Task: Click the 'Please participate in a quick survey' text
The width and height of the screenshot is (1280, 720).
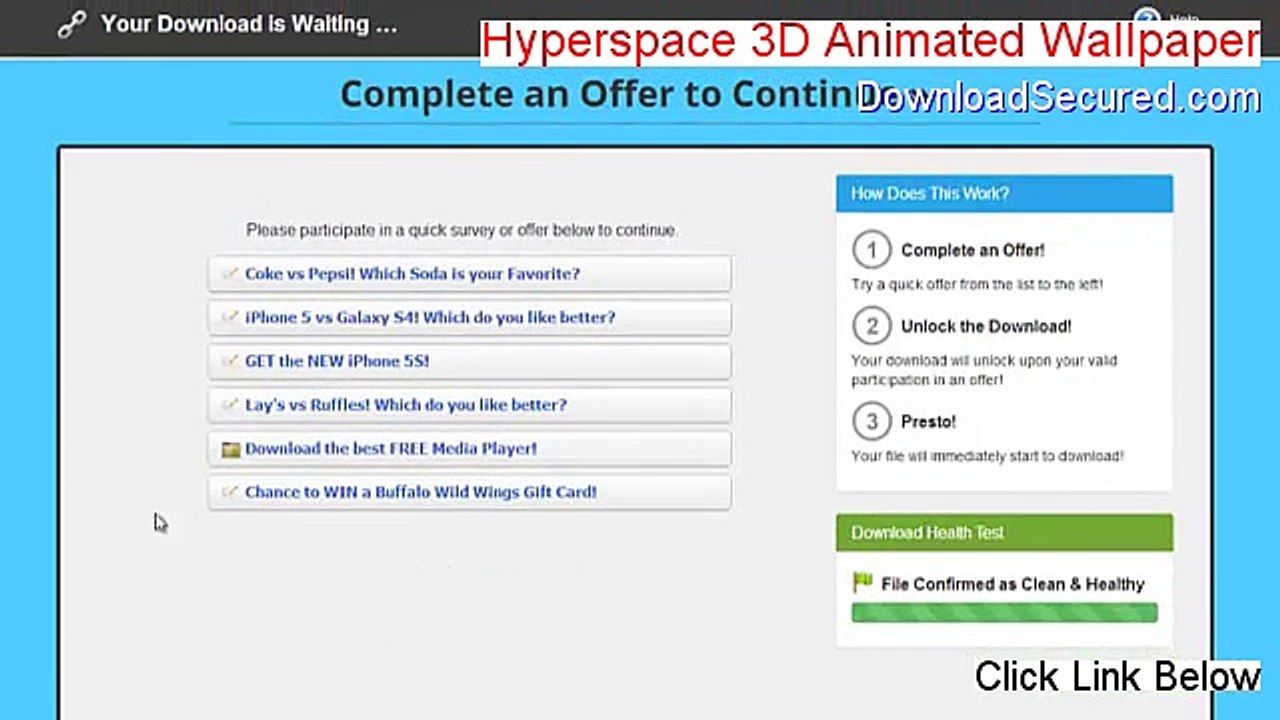Action: [x=462, y=230]
